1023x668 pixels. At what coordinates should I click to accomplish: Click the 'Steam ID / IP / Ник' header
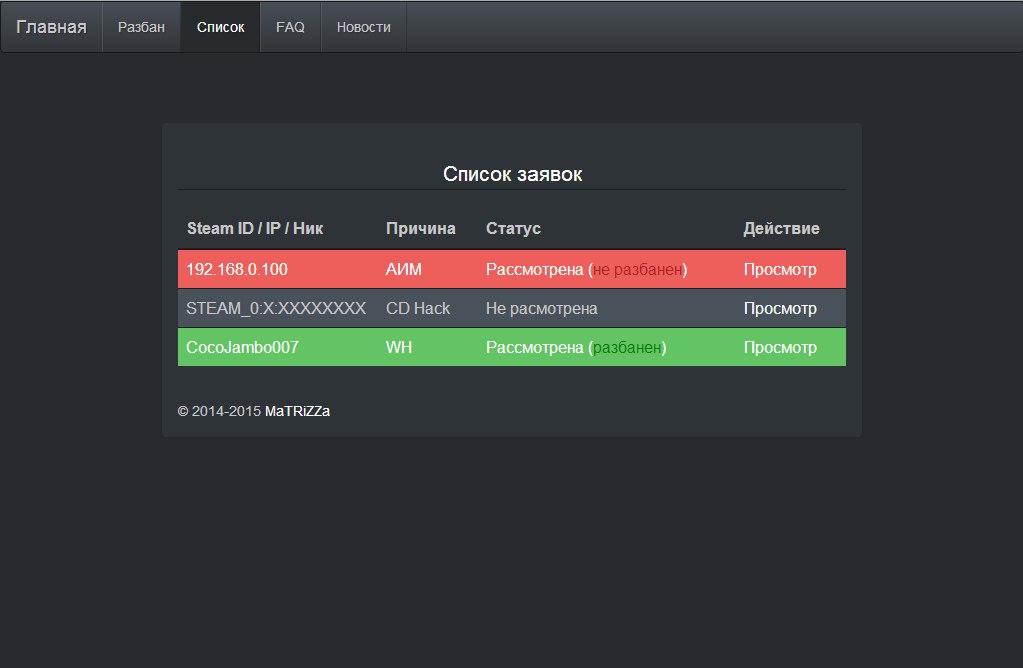click(x=255, y=228)
